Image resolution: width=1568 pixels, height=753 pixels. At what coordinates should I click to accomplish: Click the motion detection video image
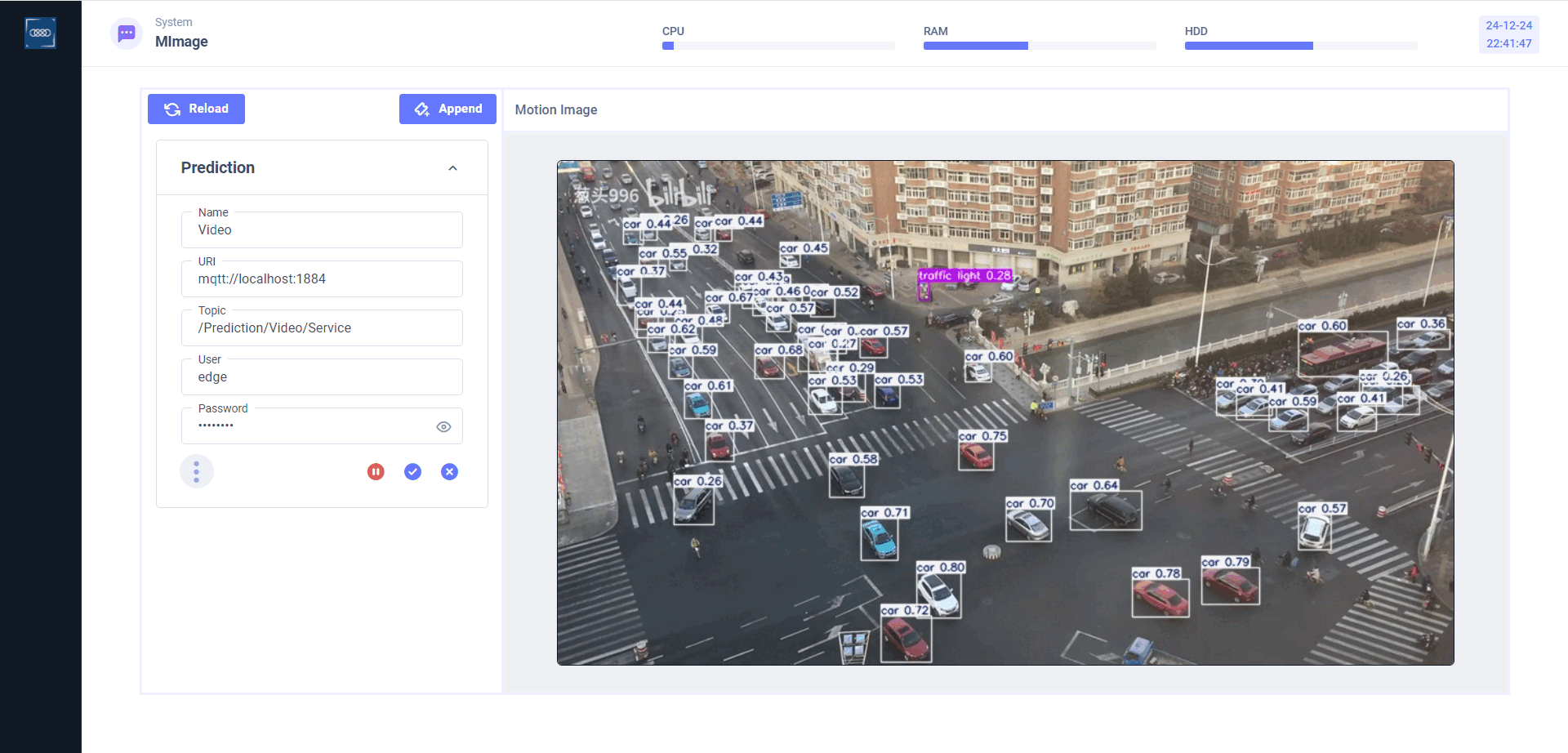tap(1005, 412)
